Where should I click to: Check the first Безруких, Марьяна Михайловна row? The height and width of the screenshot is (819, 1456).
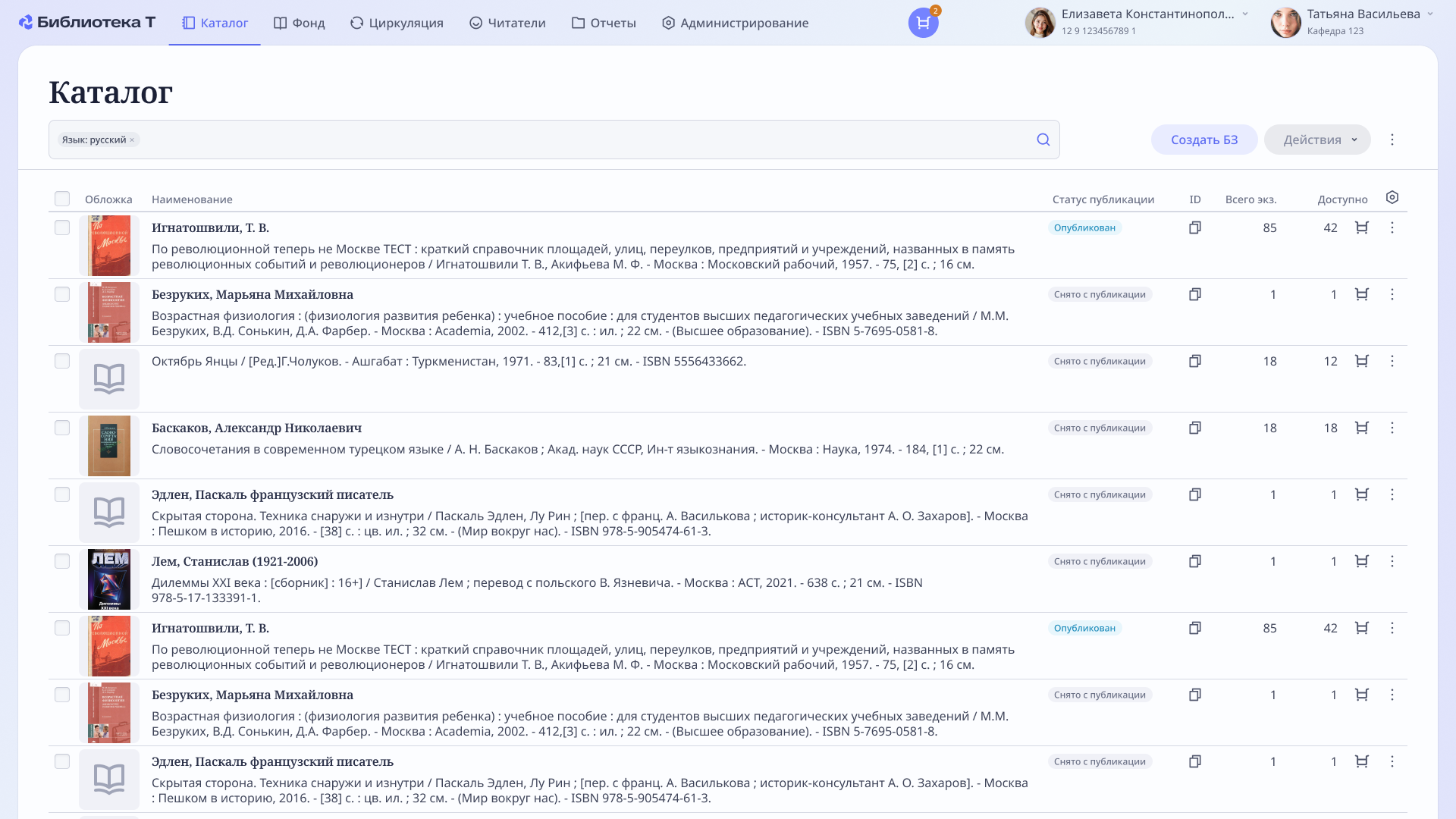(x=62, y=294)
